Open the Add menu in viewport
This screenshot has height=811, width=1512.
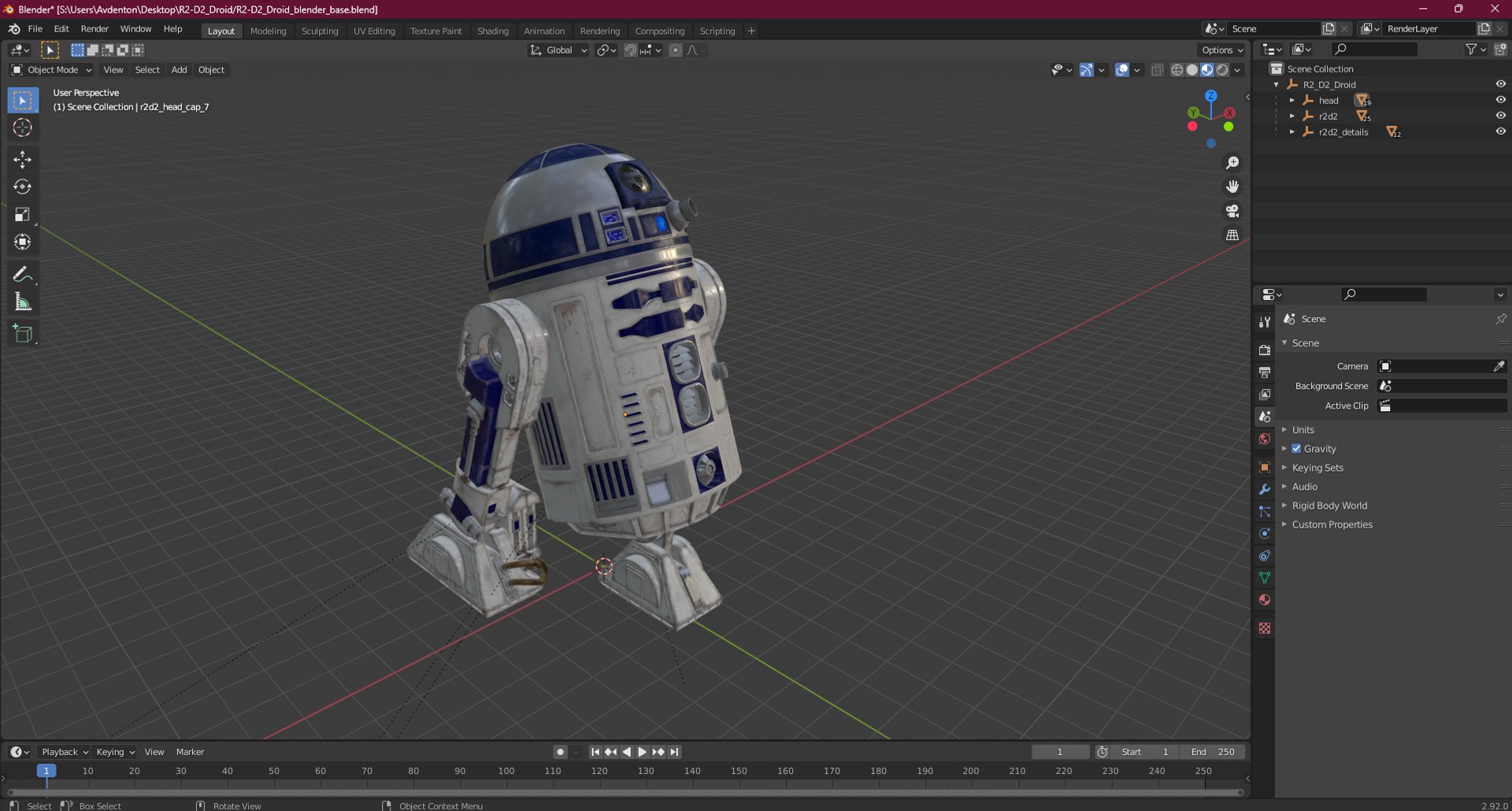180,70
